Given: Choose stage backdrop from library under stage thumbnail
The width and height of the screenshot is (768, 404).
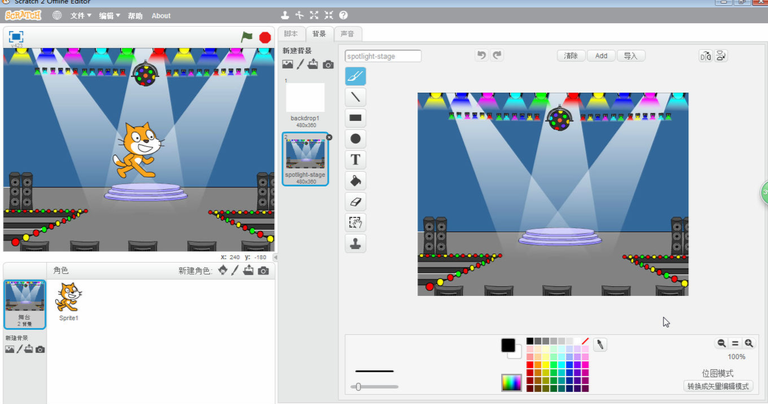Looking at the screenshot, I should 10,349.
